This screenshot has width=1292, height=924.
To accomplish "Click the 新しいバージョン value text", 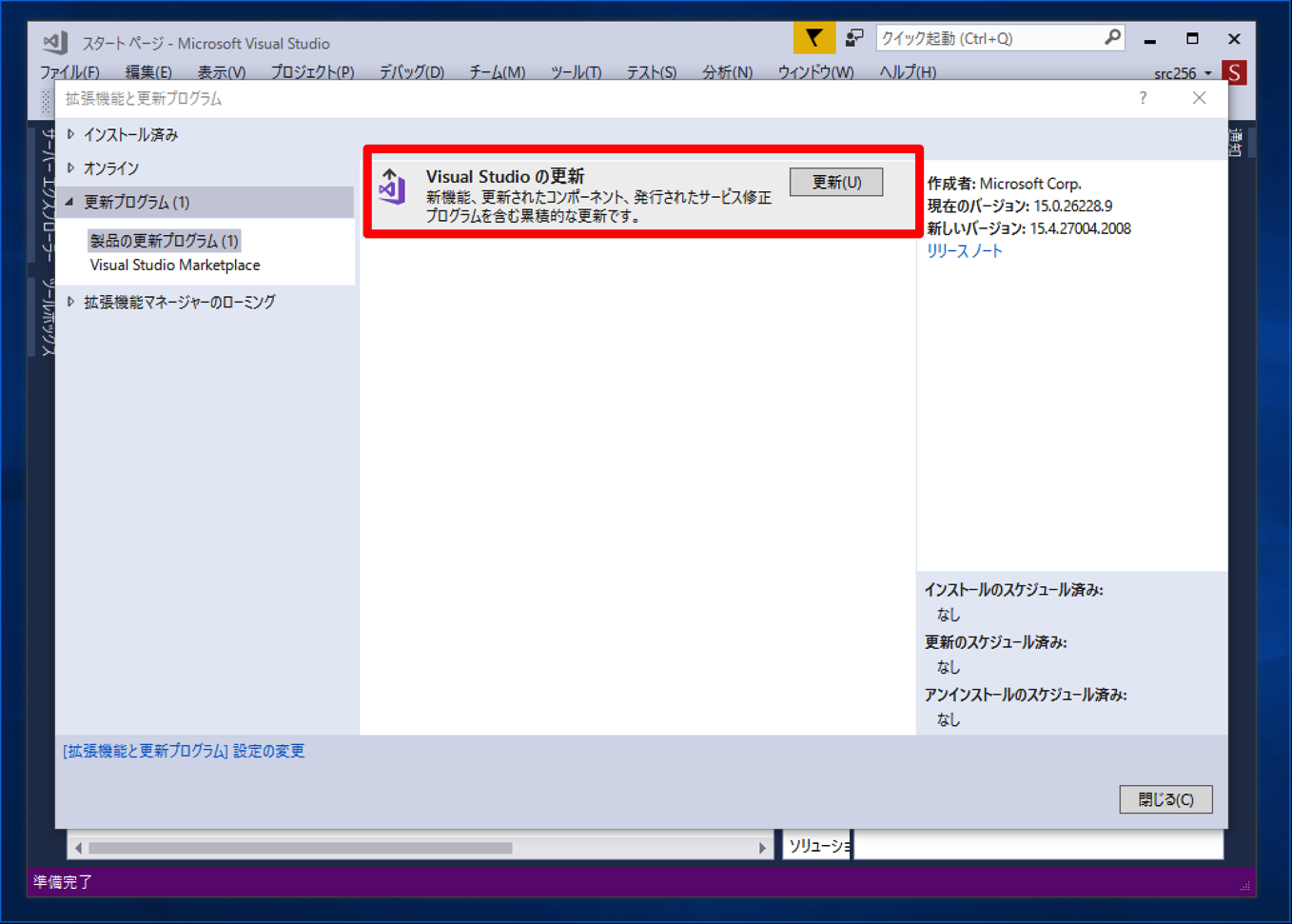I will coord(1081,228).
